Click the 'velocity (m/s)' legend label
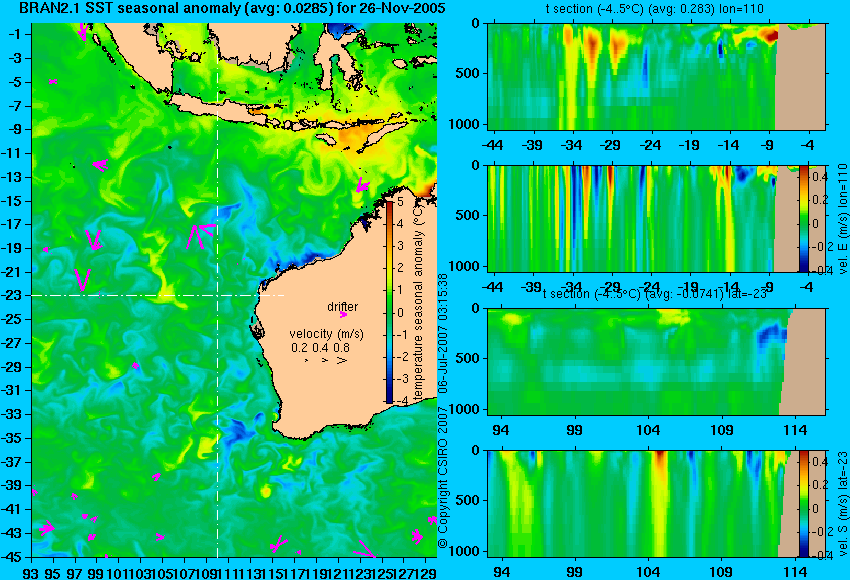850x580 pixels. point(326,333)
